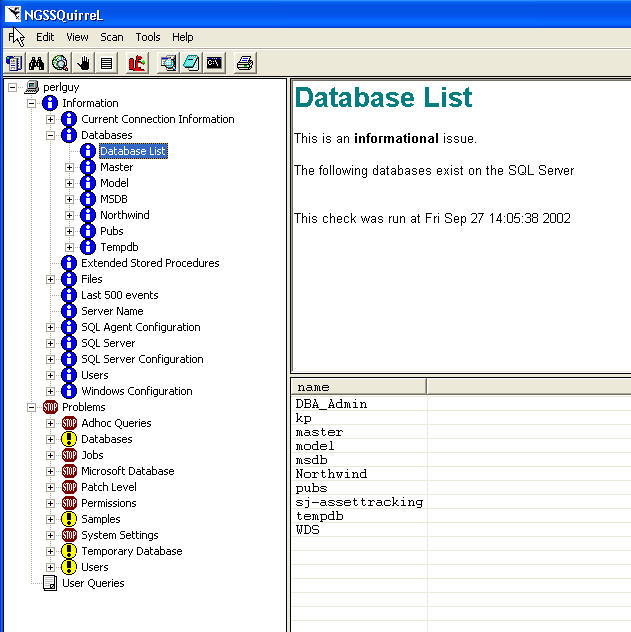Collapse the Problems node
Viewport: 631px width, 632px height.
coord(31,407)
